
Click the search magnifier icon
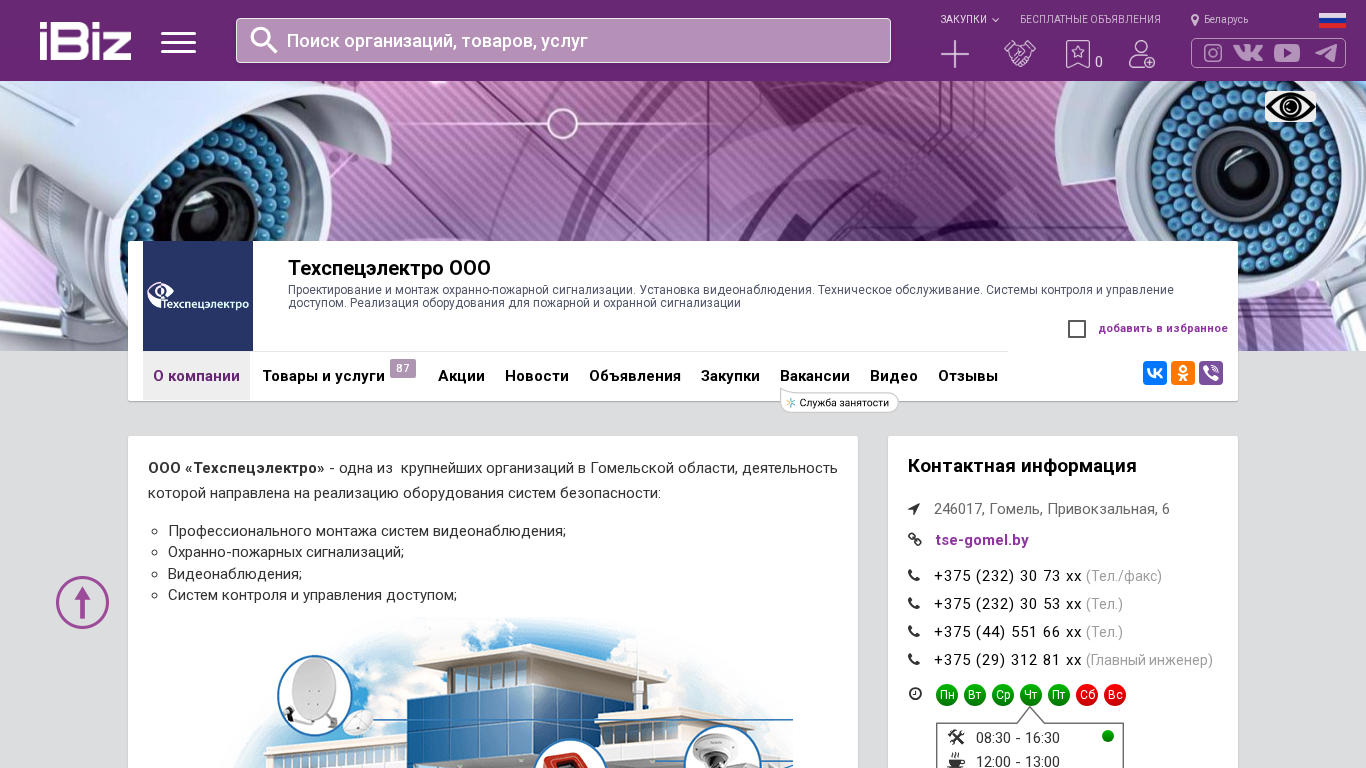tap(264, 40)
